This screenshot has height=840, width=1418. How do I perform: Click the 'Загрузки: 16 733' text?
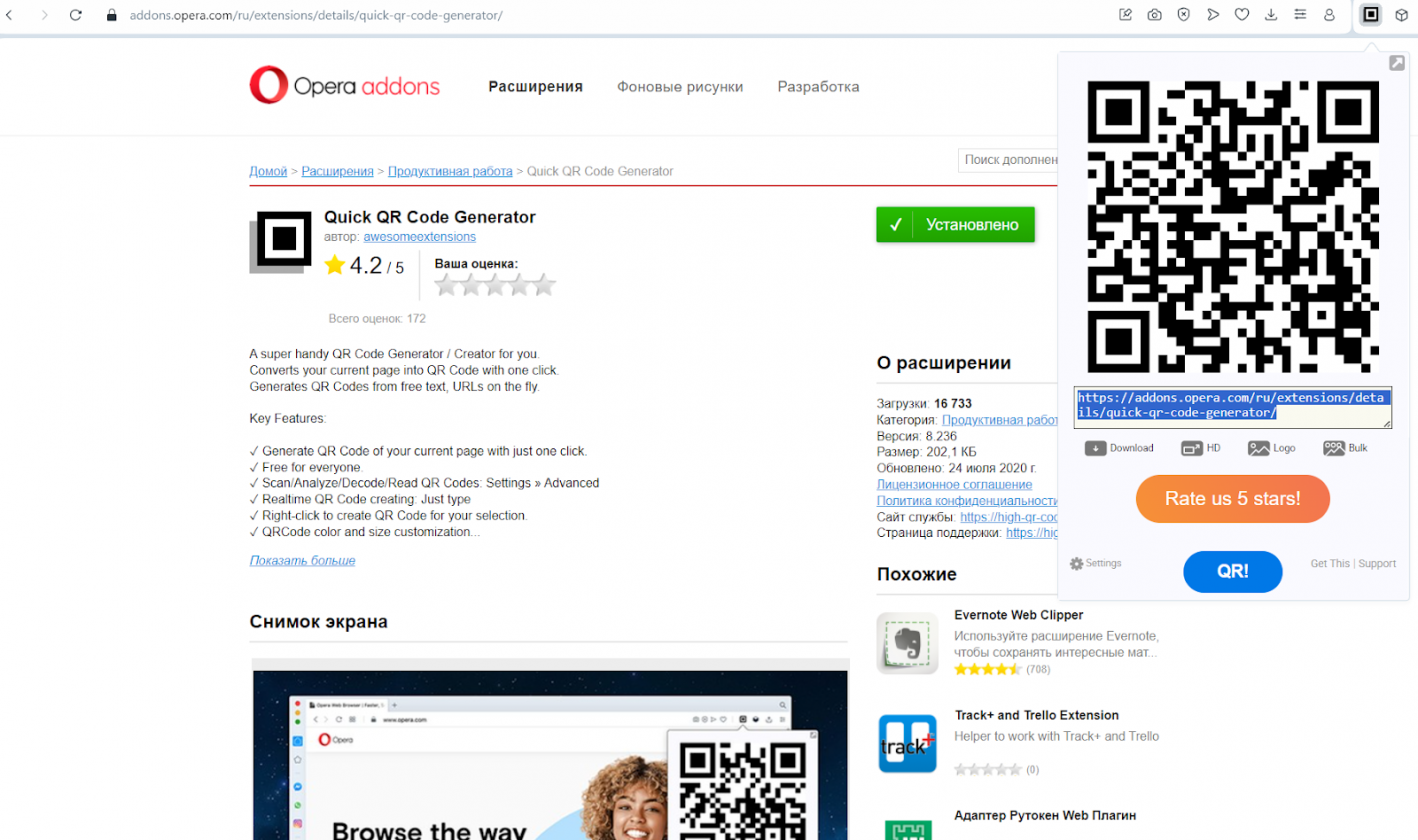(x=926, y=403)
